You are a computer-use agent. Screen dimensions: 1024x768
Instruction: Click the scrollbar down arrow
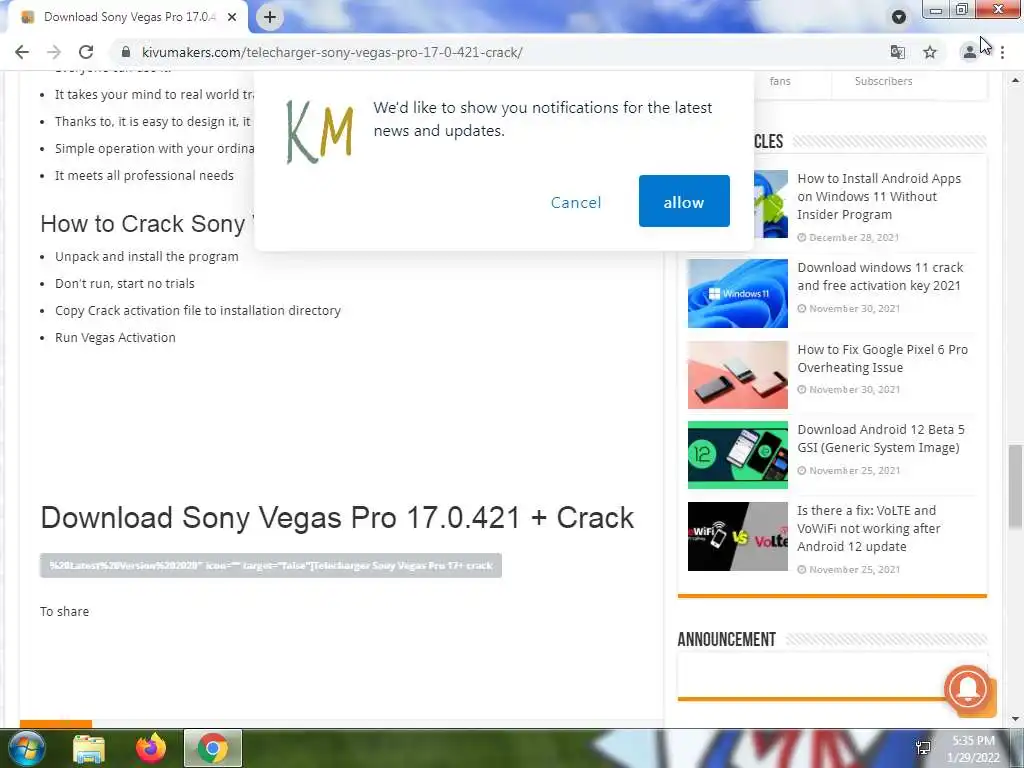pos(1015,719)
